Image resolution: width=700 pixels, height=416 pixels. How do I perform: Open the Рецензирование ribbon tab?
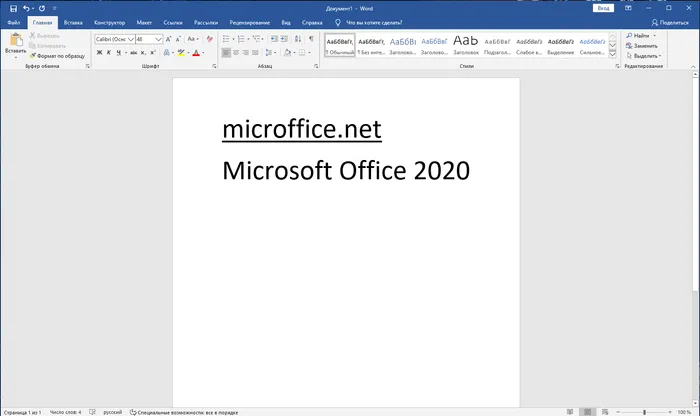click(x=250, y=22)
